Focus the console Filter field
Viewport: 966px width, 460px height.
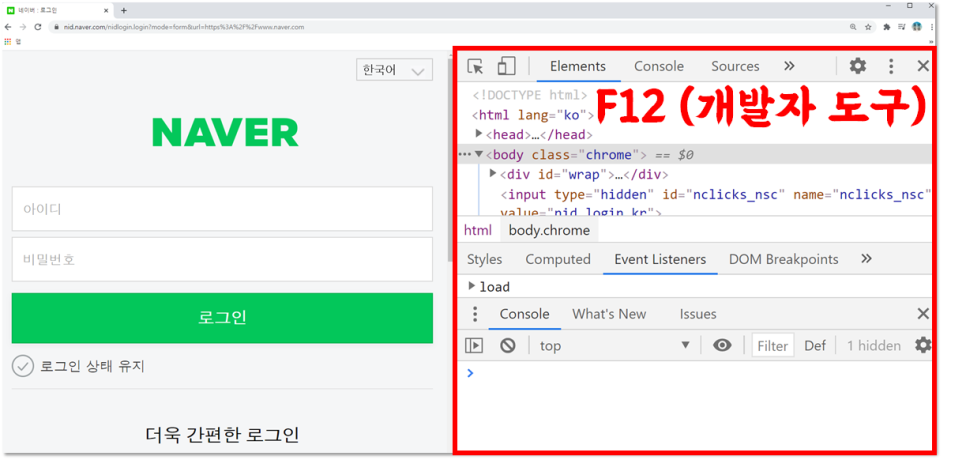coord(773,345)
